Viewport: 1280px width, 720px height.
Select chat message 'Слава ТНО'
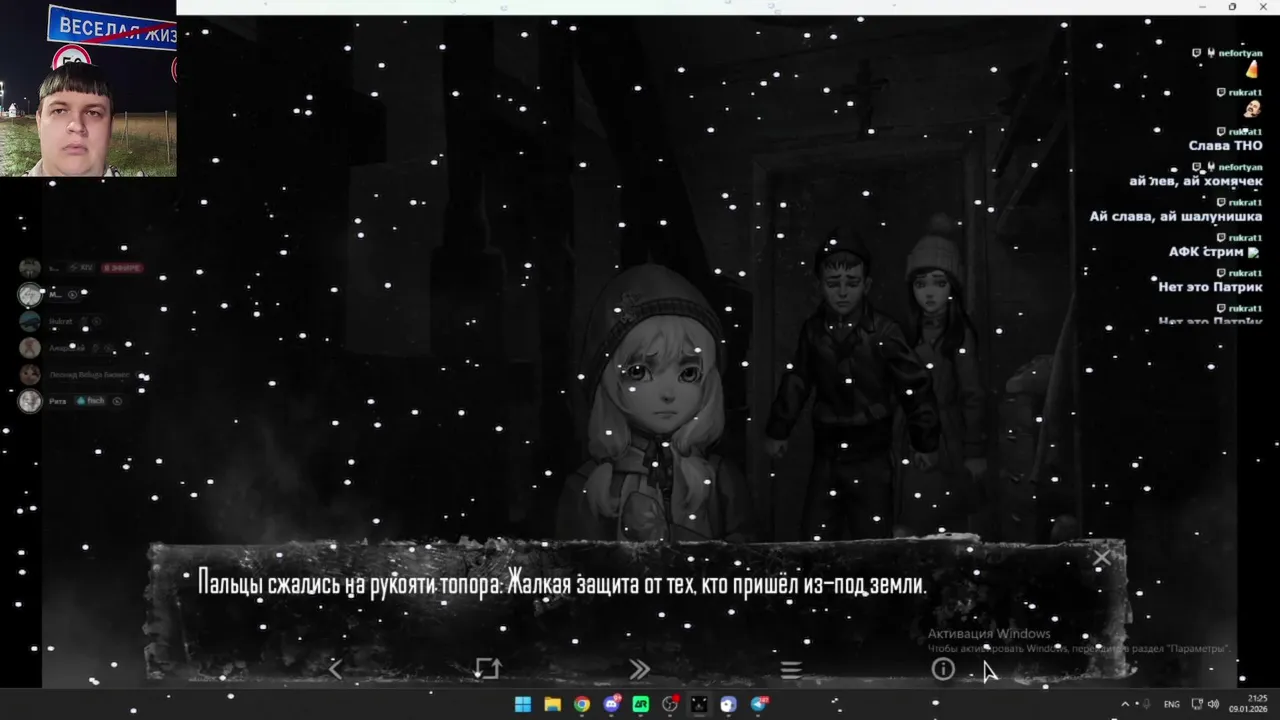click(1225, 146)
